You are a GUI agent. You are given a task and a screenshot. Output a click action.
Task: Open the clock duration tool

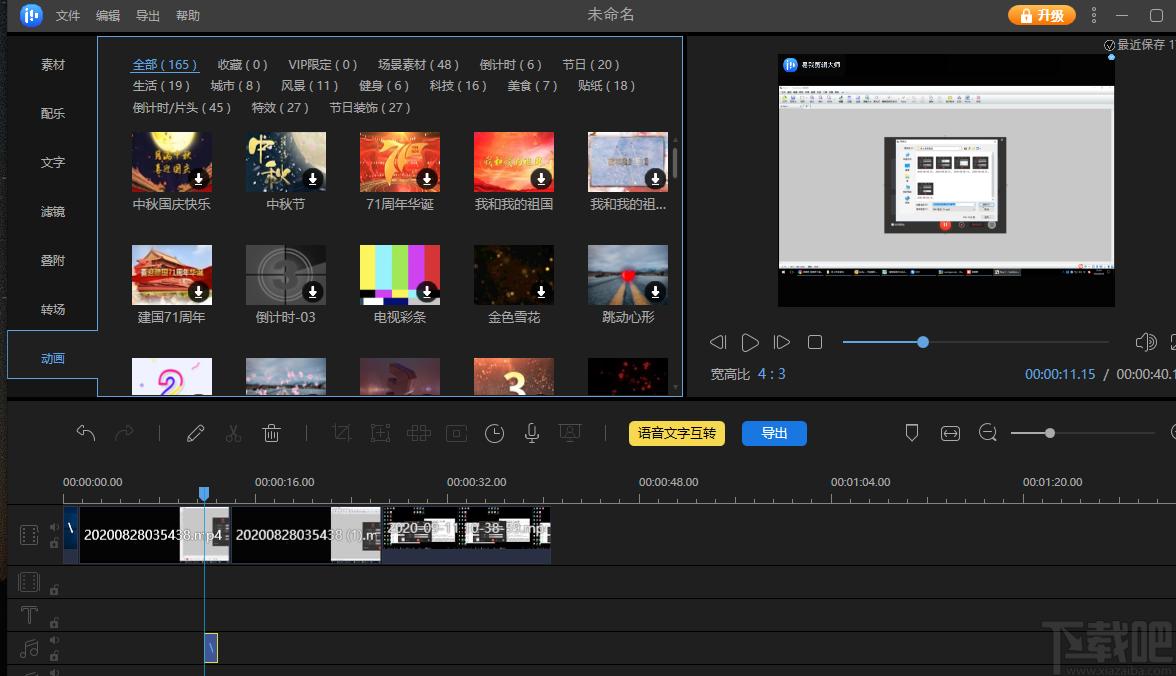tap(494, 433)
